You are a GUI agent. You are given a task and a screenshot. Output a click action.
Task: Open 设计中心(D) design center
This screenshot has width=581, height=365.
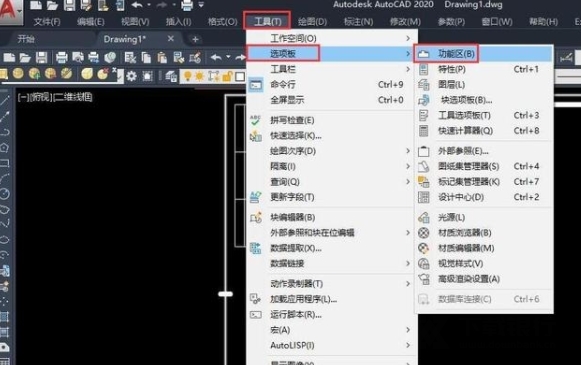tap(484, 198)
